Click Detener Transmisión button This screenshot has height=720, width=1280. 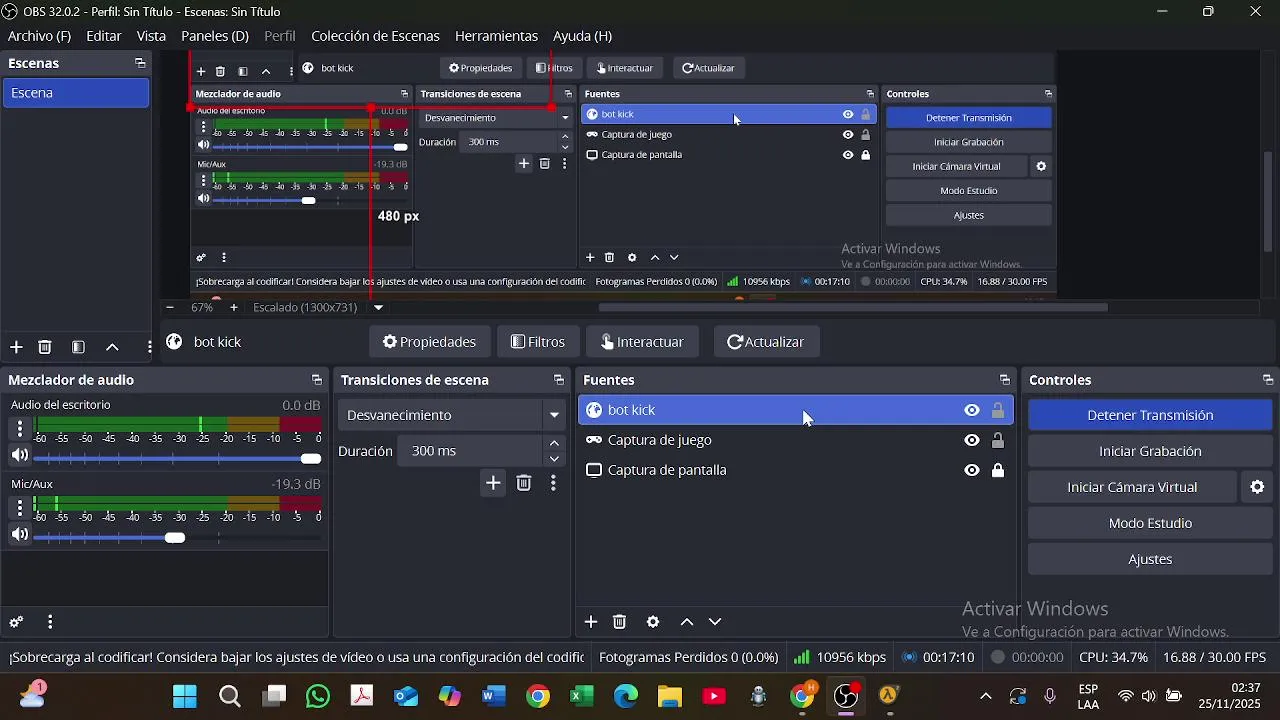(x=1150, y=415)
